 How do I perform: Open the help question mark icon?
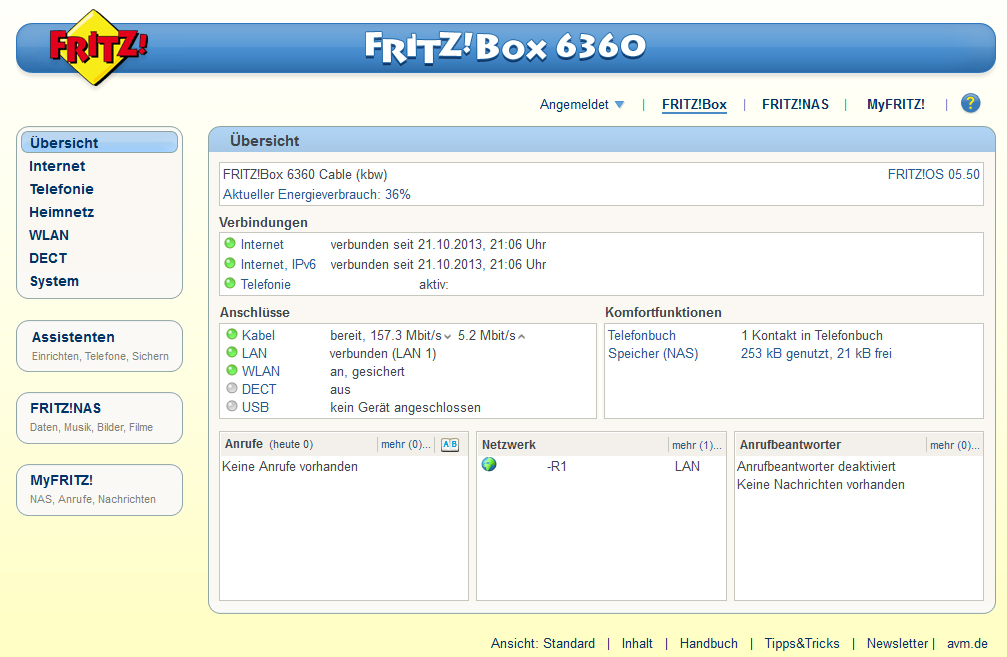pyautogui.click(x=970, y=103)
